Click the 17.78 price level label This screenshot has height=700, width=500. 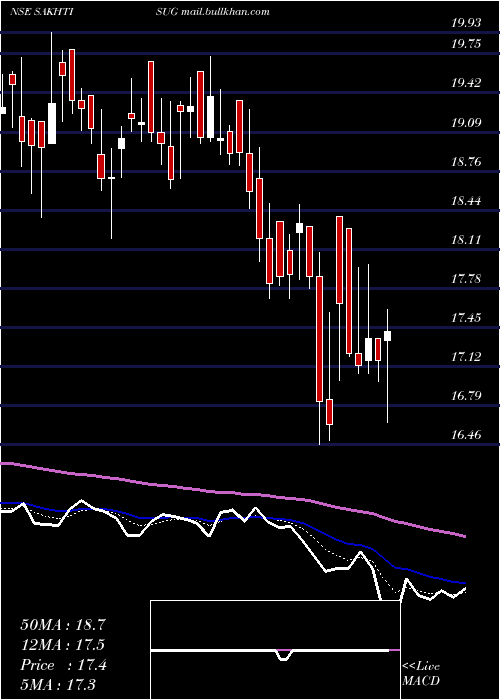pos(466,279)
